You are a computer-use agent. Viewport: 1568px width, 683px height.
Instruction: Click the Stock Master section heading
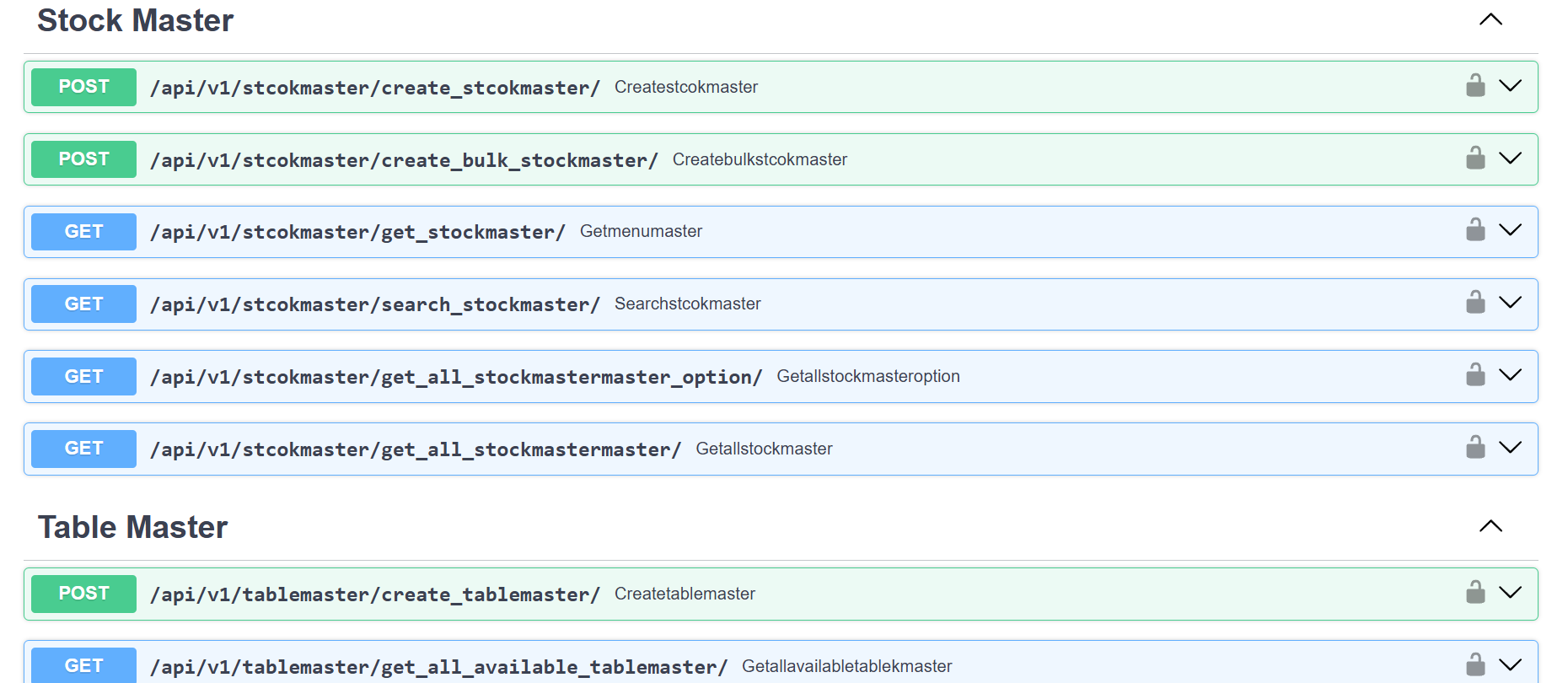pyautogui.click(x=135, y=20)
